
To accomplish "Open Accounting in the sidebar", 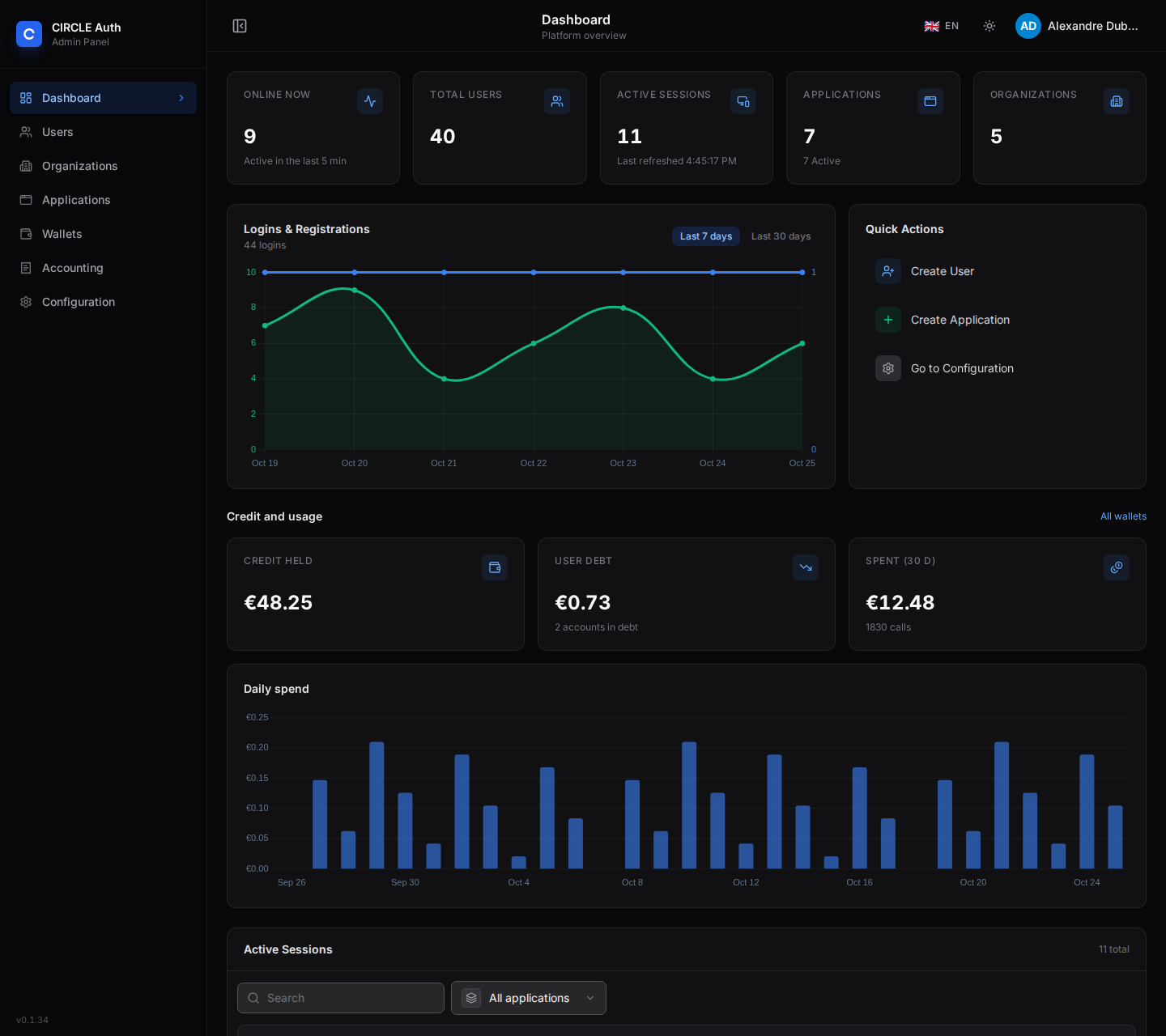I will (103, 268).
